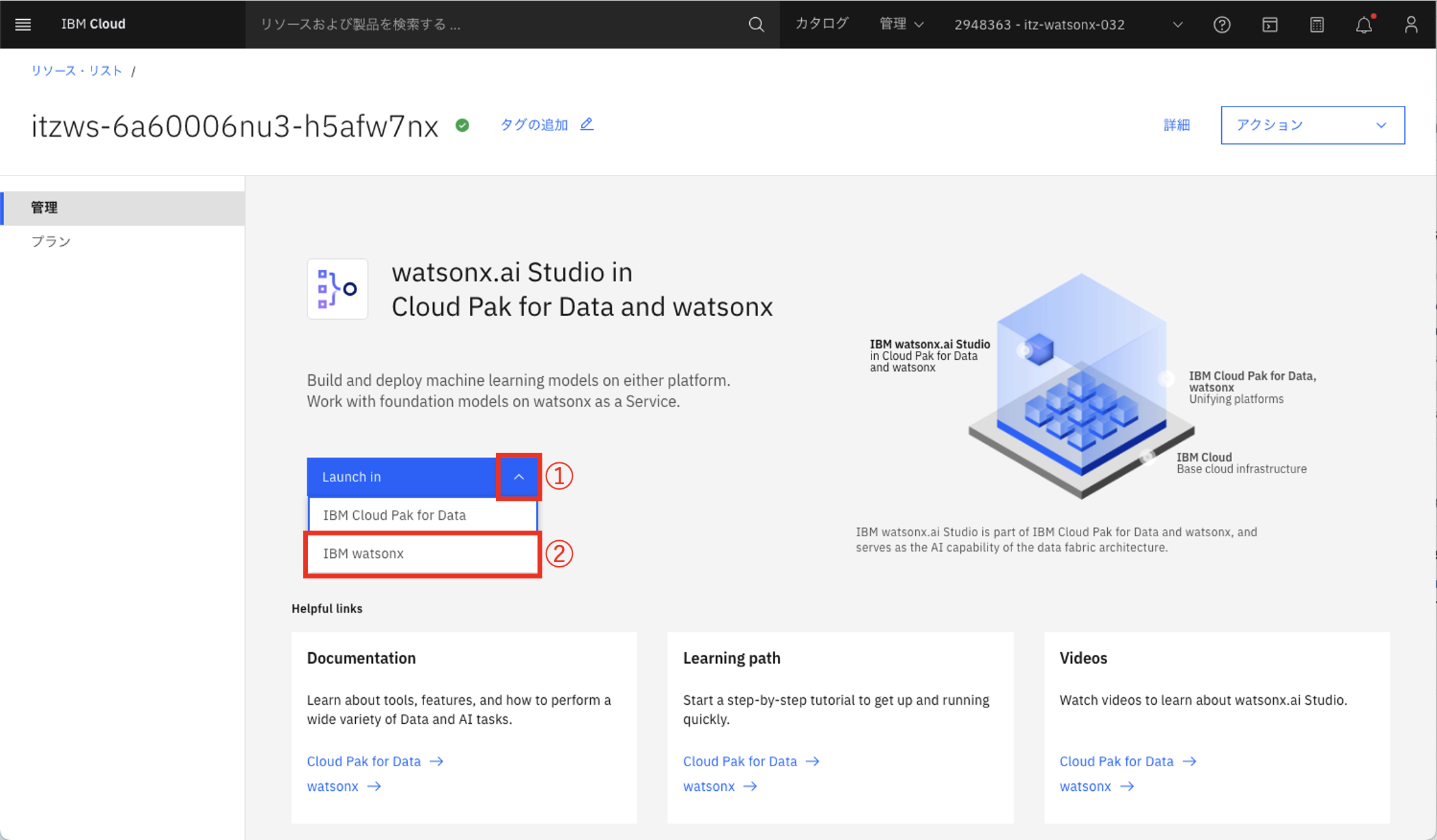Open the user profile icon
1437x840 pixels.
tap(1410, 25)
